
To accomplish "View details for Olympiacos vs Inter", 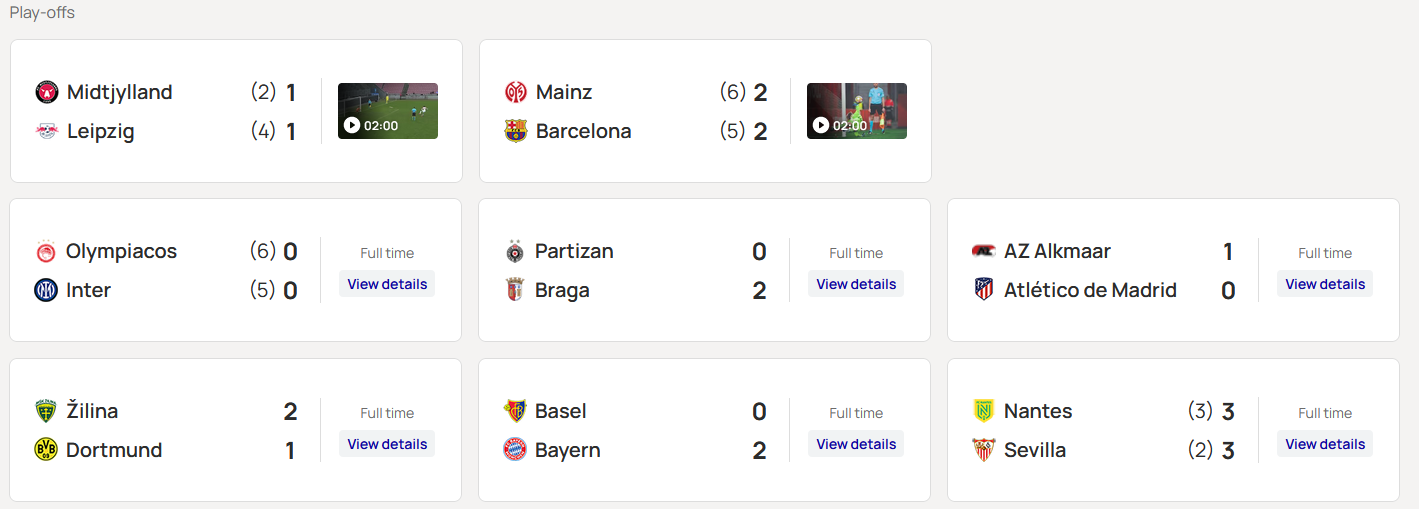I will 387,284.
